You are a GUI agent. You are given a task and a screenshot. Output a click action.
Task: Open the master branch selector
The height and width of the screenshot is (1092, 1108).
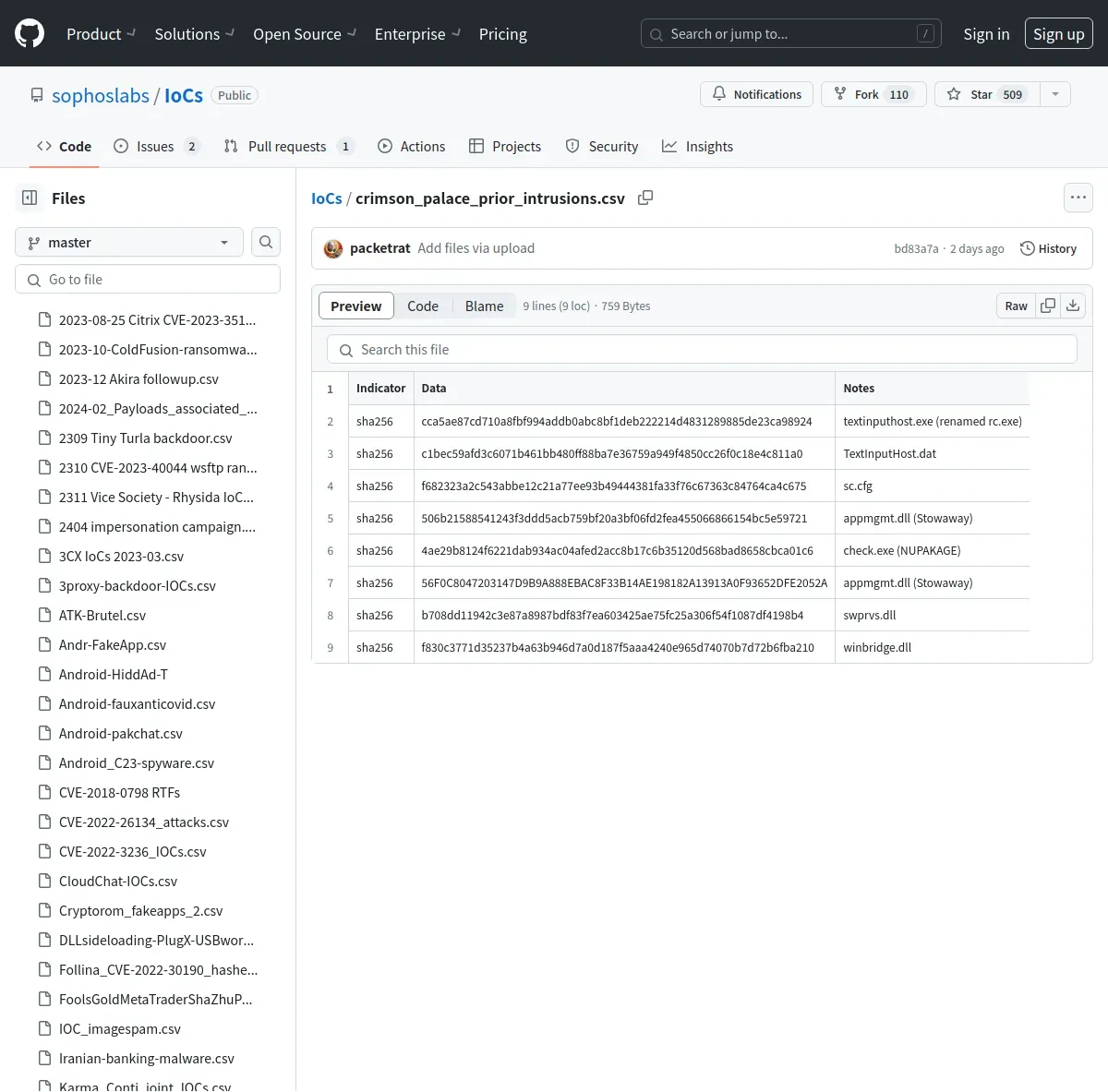129,242
